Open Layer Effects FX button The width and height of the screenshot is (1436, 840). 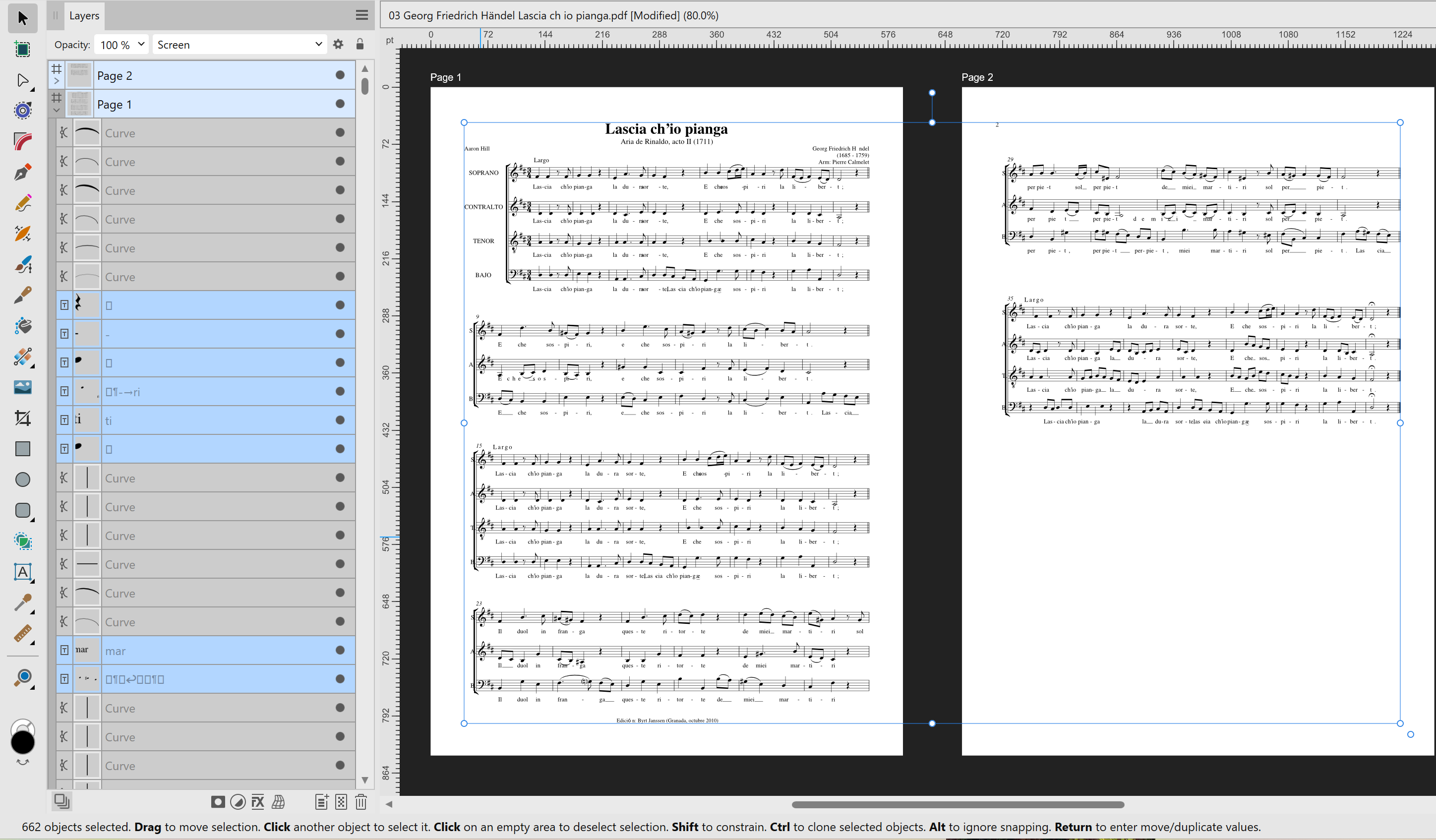pos(257,802)
